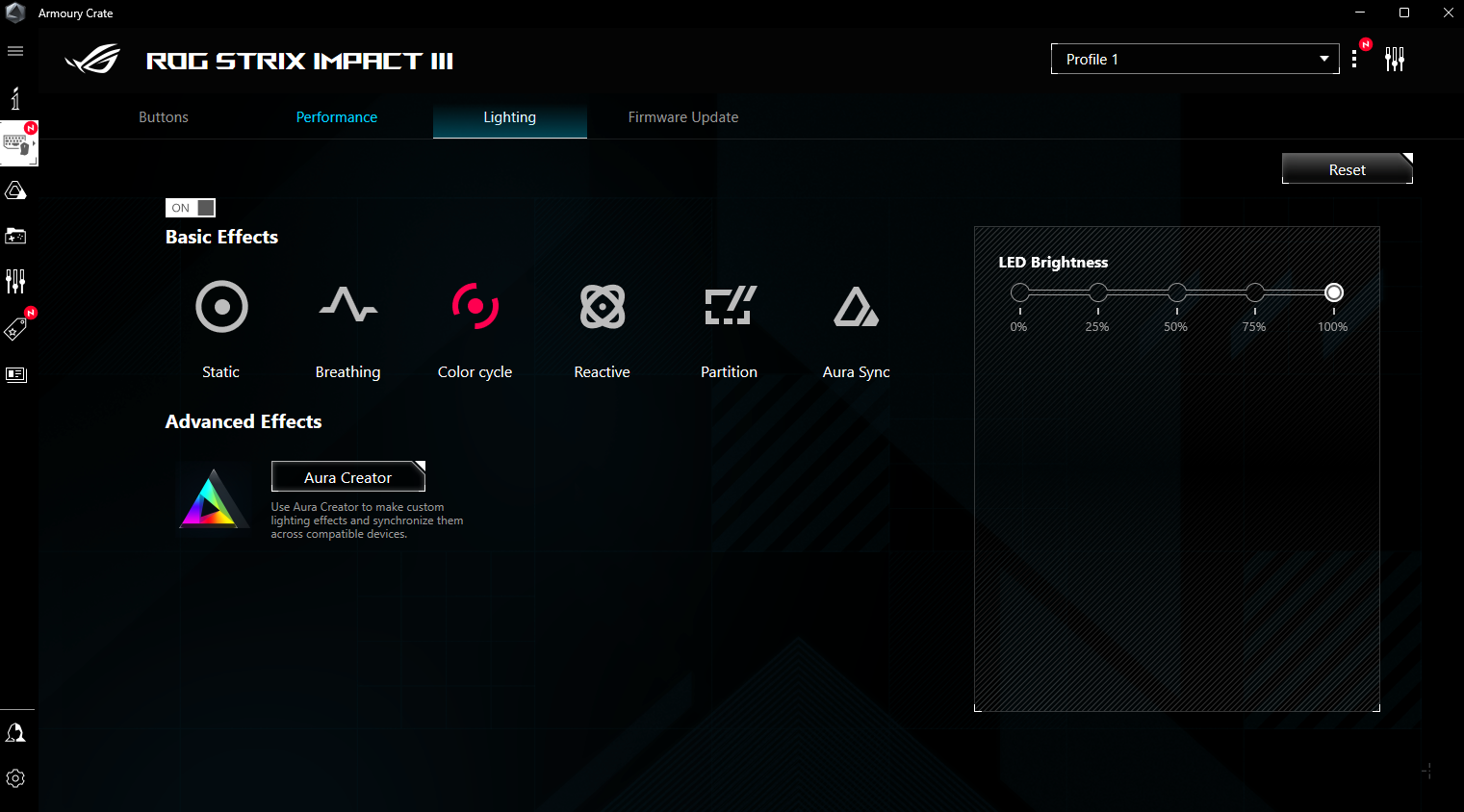Toggle the lighting ON switch off

coord(191,208)
